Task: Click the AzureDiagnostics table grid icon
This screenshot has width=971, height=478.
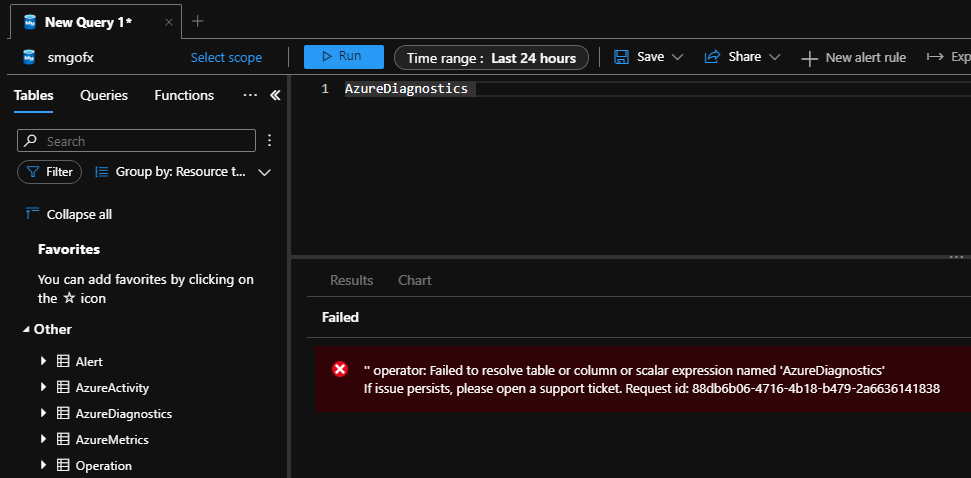Action: (63, 413)
